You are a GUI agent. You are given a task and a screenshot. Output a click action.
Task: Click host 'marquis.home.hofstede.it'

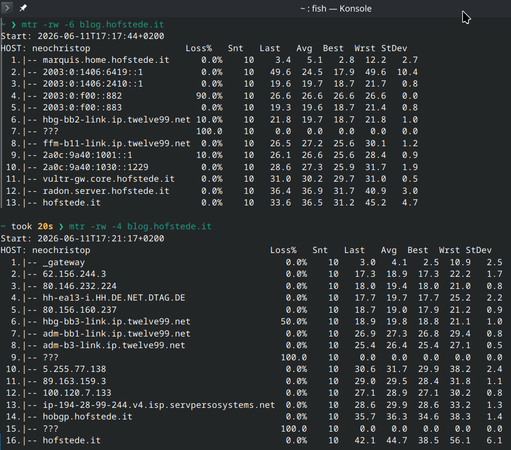tap(106, 60)
